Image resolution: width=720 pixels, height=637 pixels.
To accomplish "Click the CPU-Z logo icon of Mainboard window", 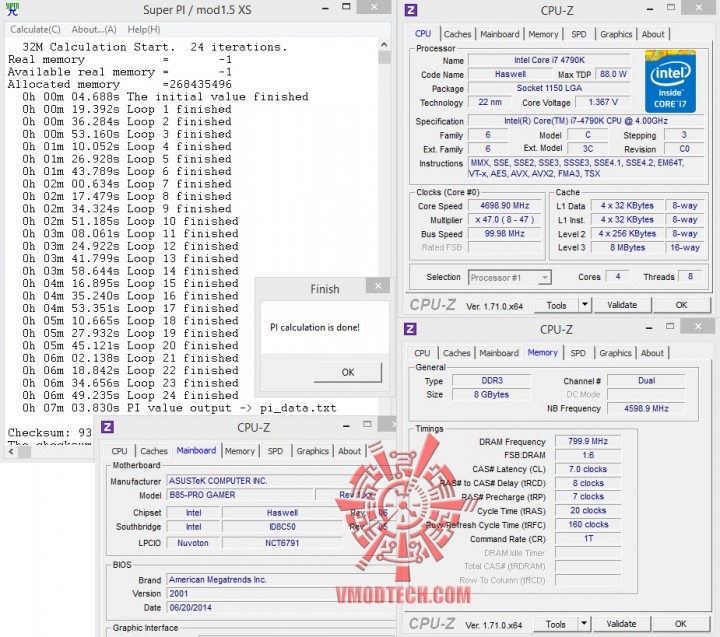I will [x=107, y=427].
